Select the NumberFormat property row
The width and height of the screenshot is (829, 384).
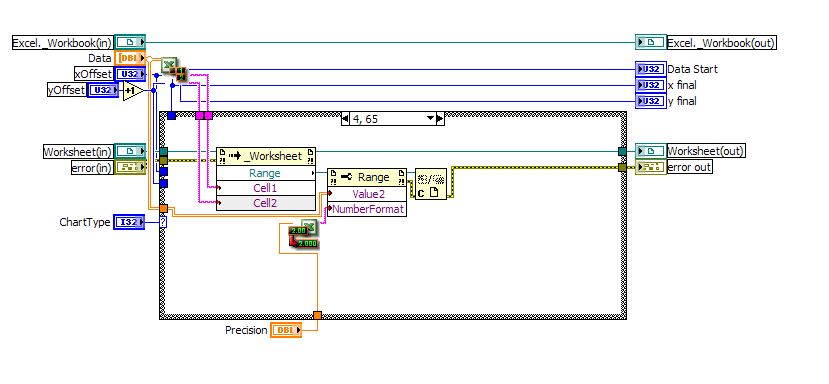click(x=367, y=209)
